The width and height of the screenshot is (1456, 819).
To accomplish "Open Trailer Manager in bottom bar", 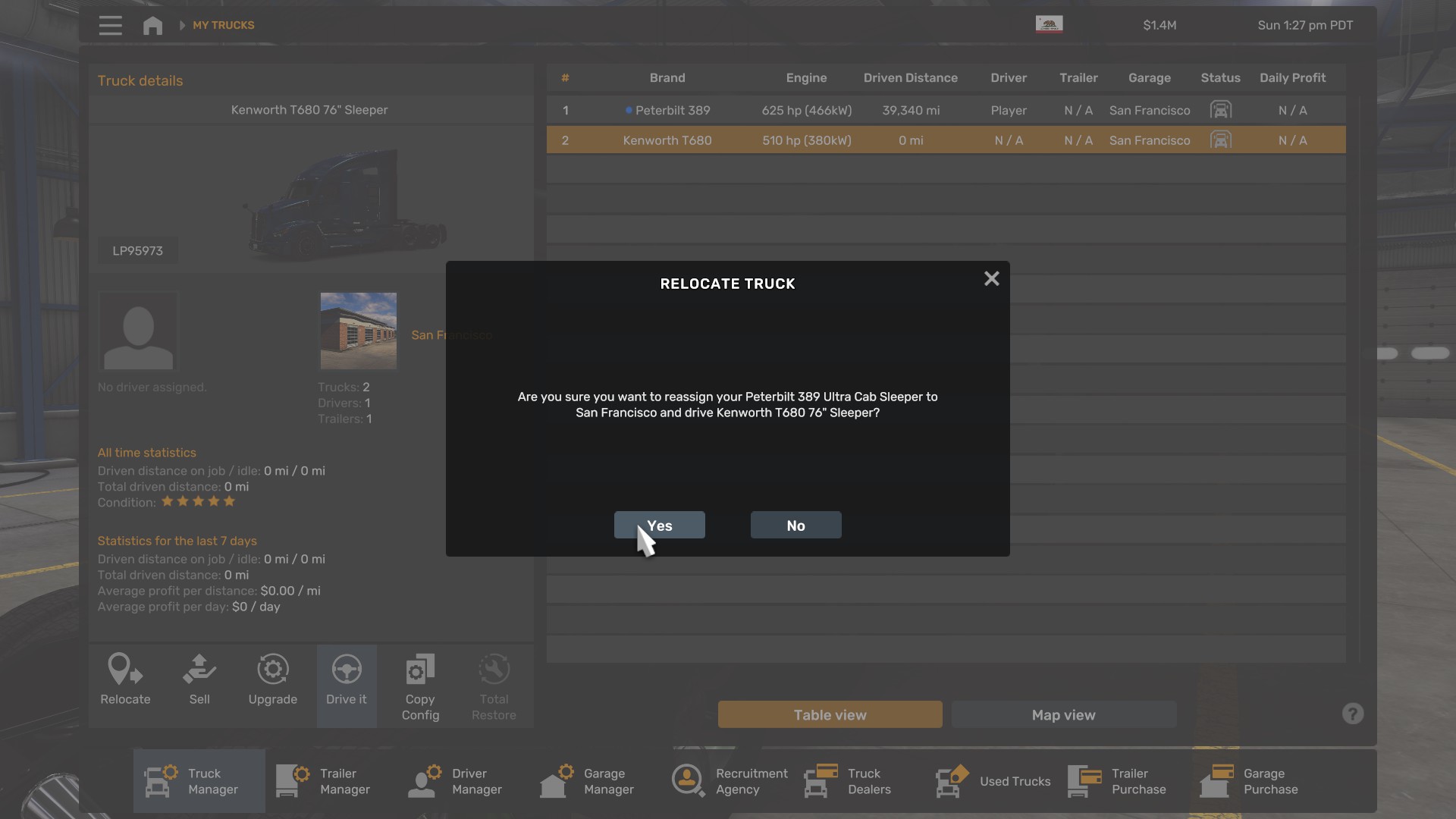I will (x=331, y=781).
